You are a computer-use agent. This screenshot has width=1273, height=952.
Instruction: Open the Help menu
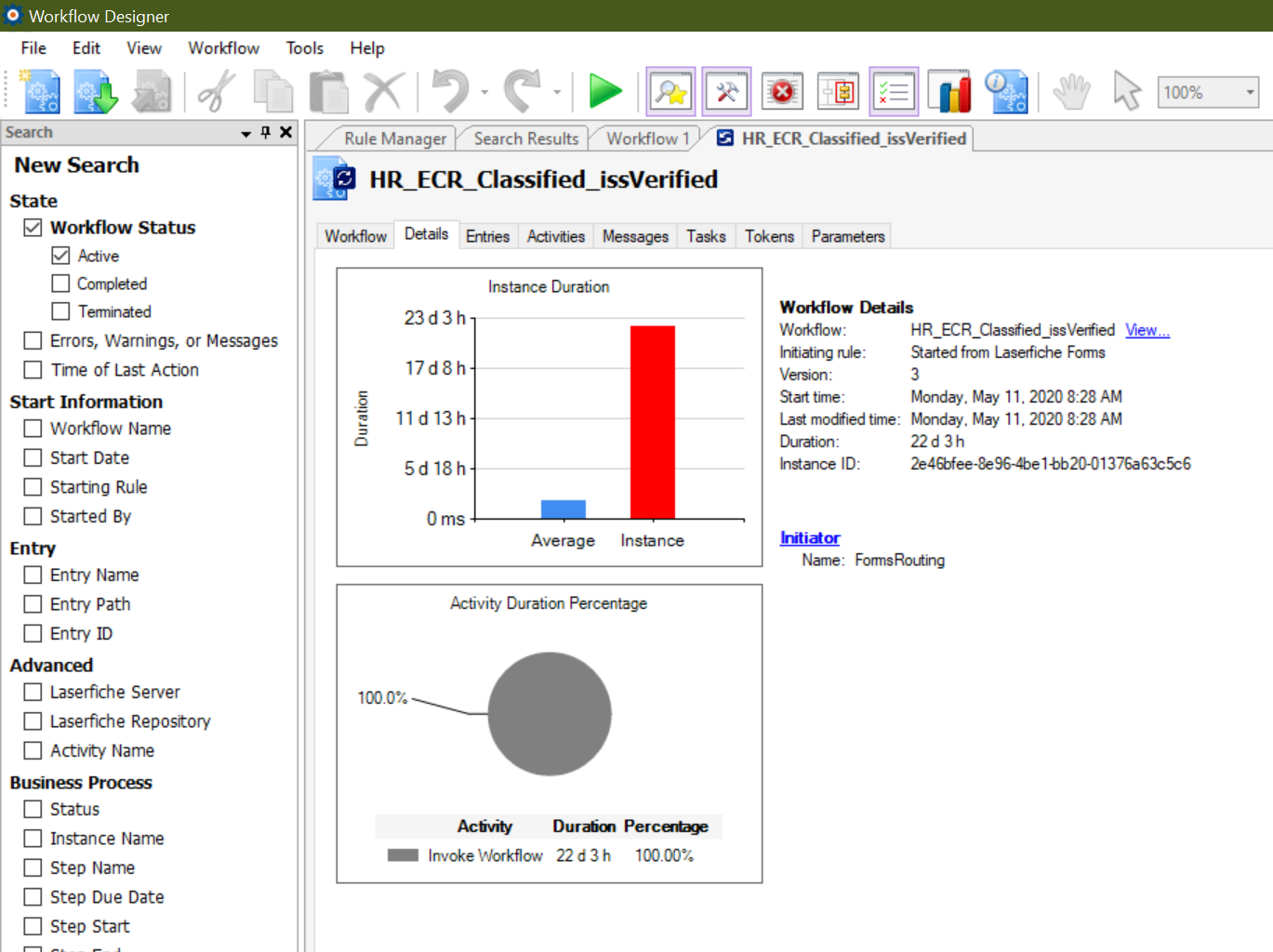pyautogui.click(x=367, y=48)
